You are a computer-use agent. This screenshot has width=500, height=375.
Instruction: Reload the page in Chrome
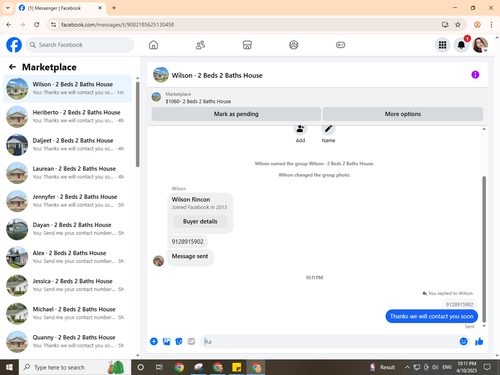(37, 24)
